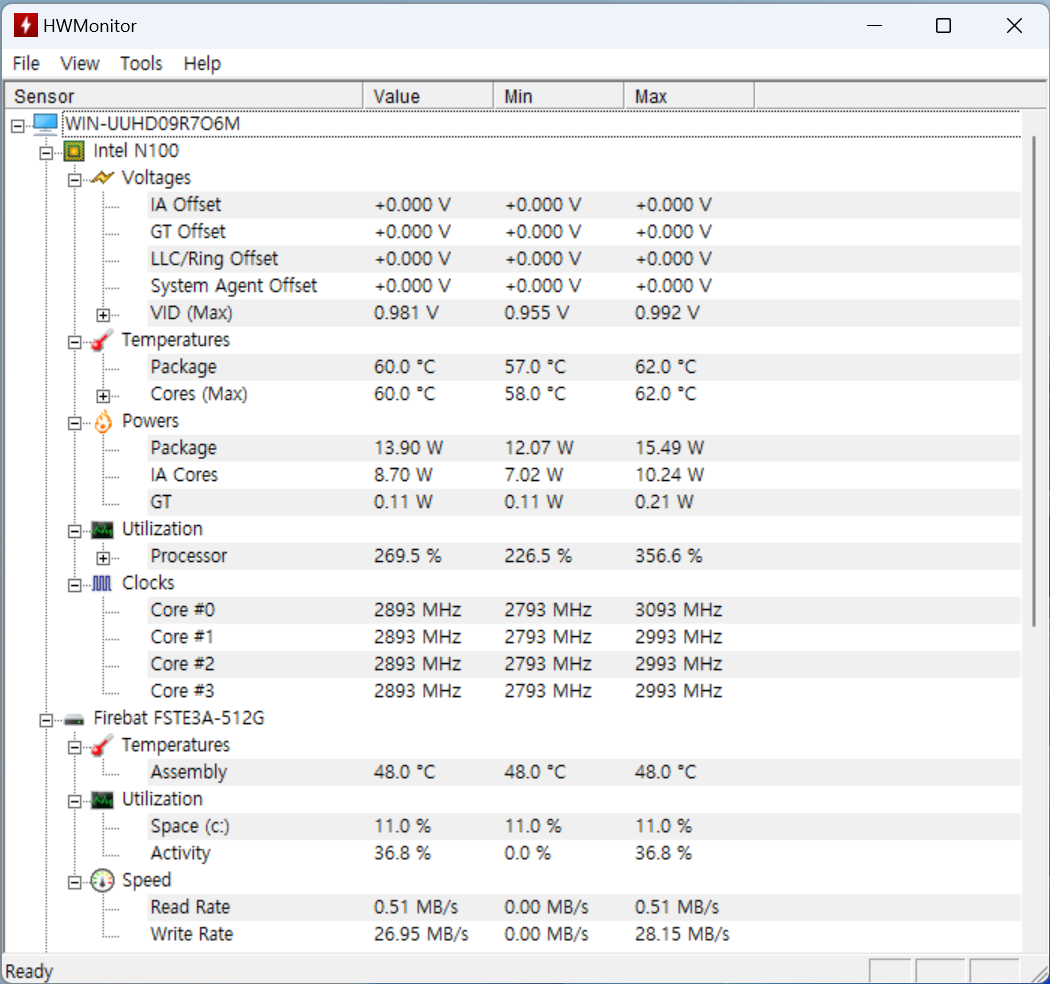Minimize the HWMonitor window
This screenshot has width=1050, height=984.
coord(875,25)
